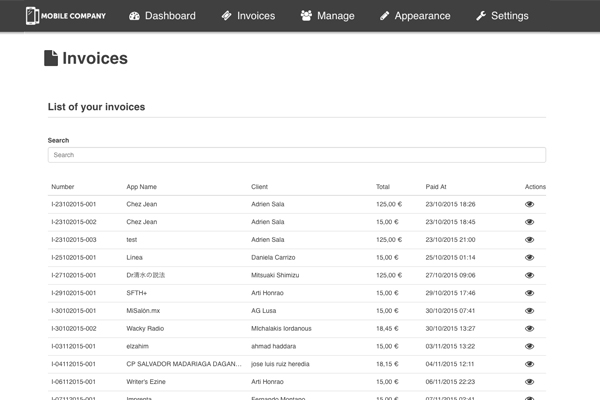The height and width of the screenshot is (400, 600).
Task: Click client 'Daniela Carrizo'
Action: 273,258
